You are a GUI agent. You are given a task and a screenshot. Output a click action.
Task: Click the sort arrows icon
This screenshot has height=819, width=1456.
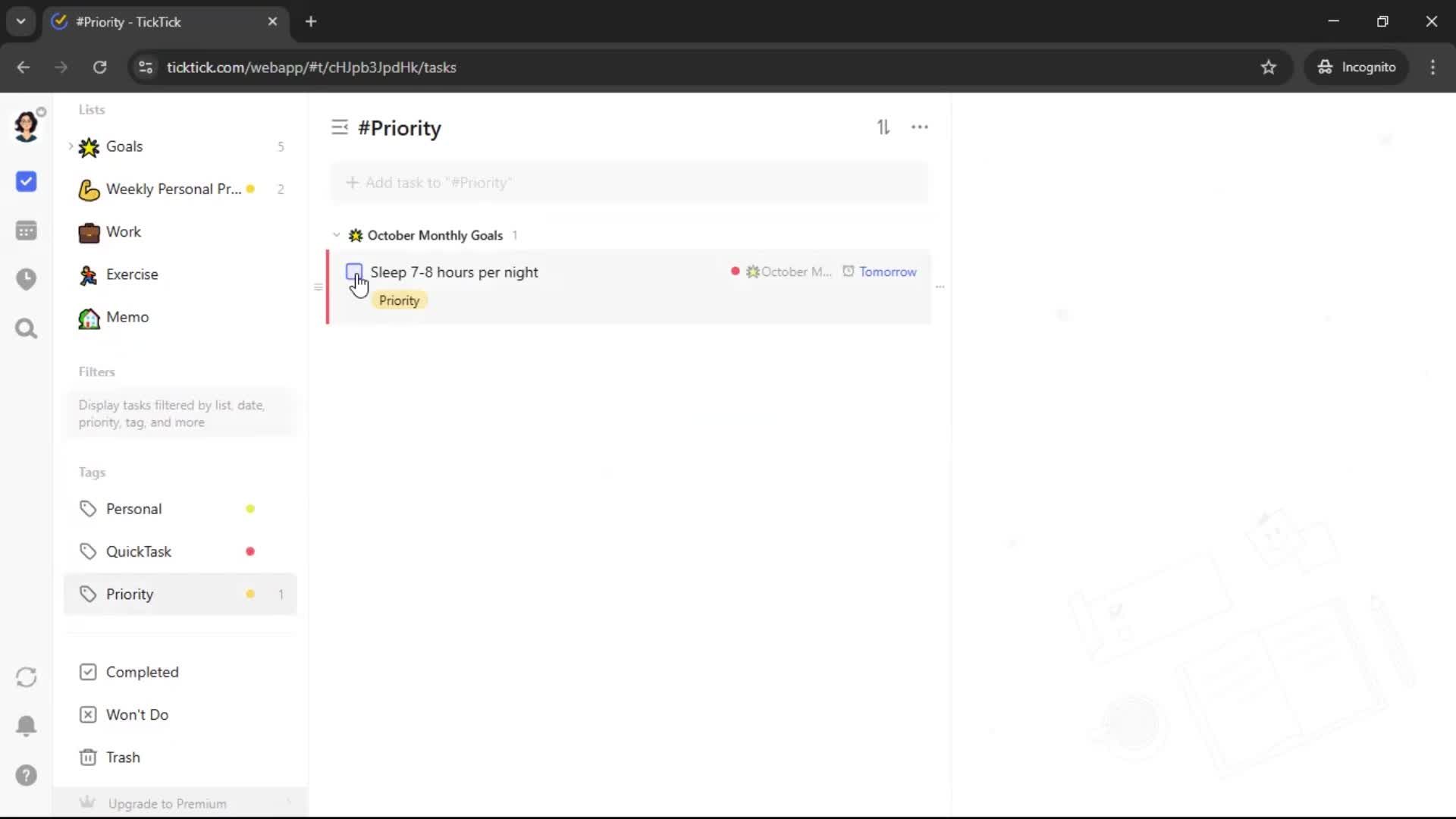click(883, 127)
